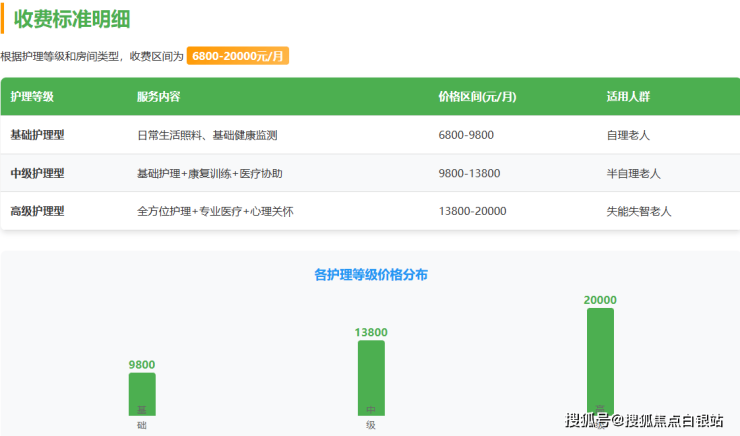Click the orange 6800-20000元/月 price badge

coord(238,57)
